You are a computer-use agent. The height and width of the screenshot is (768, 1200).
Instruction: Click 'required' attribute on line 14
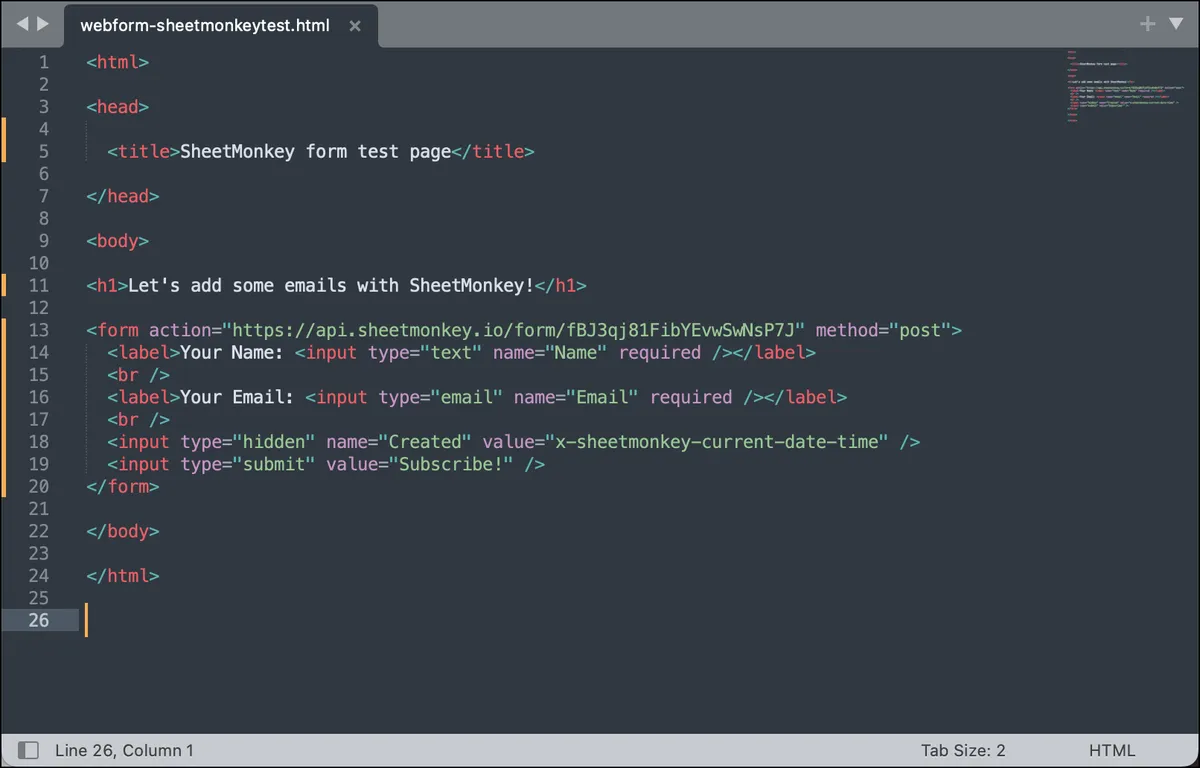tap(659, 353)
